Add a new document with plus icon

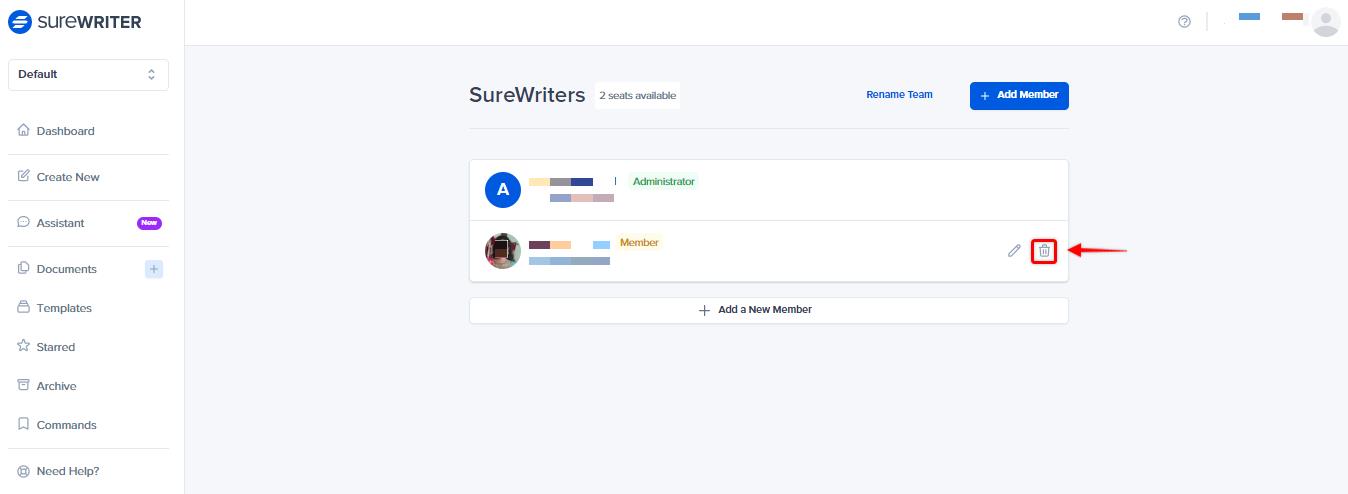(154, 269)
